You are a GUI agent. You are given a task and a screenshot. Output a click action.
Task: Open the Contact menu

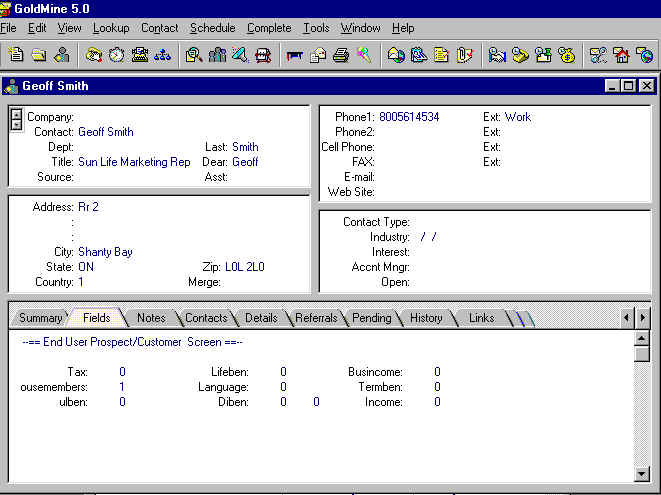159,28
